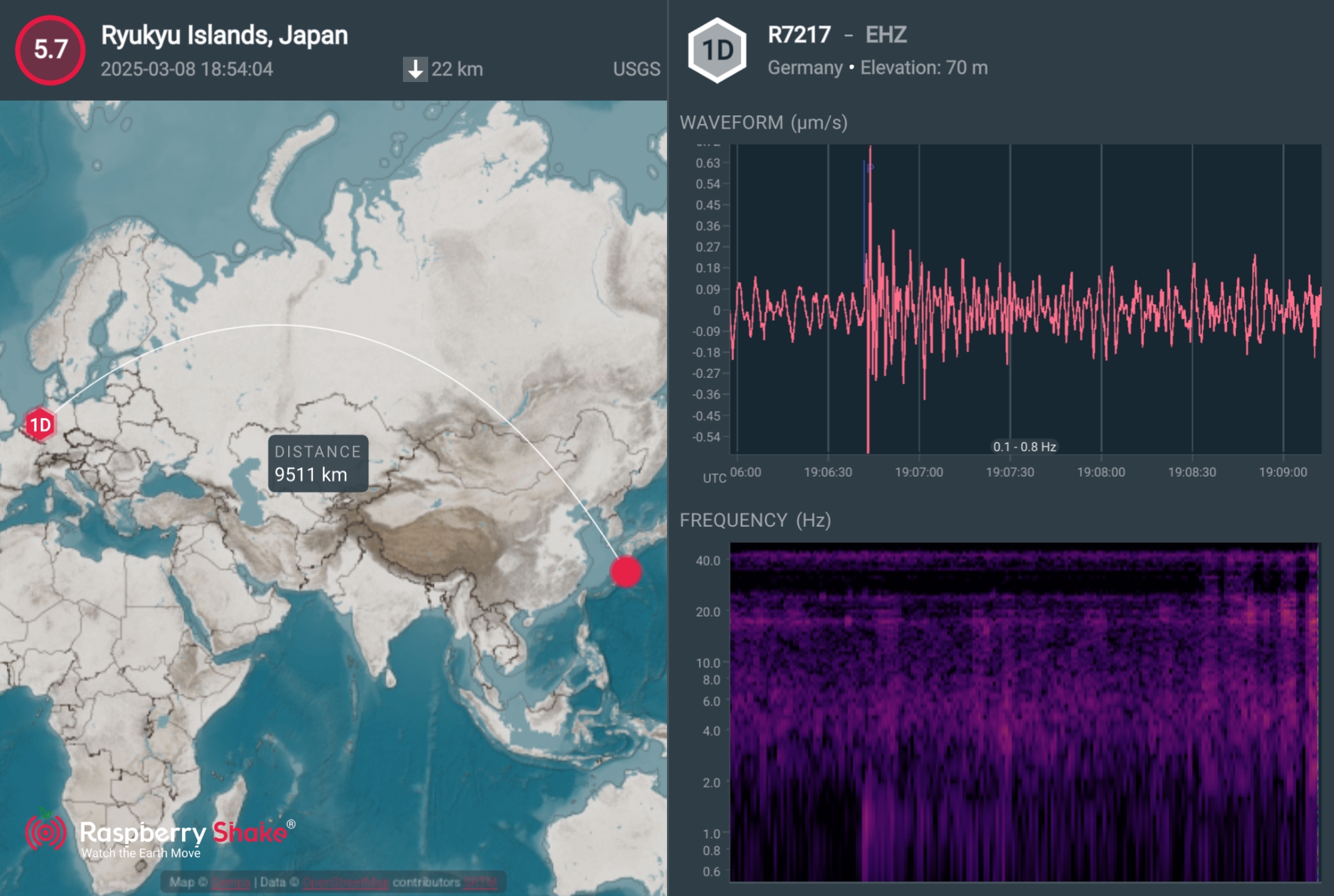The image size is (1334, 896).
Task: Click the 0.1 - 0.8 Hz filter label
Action: pyautogui.click(x=1025, y=447)
